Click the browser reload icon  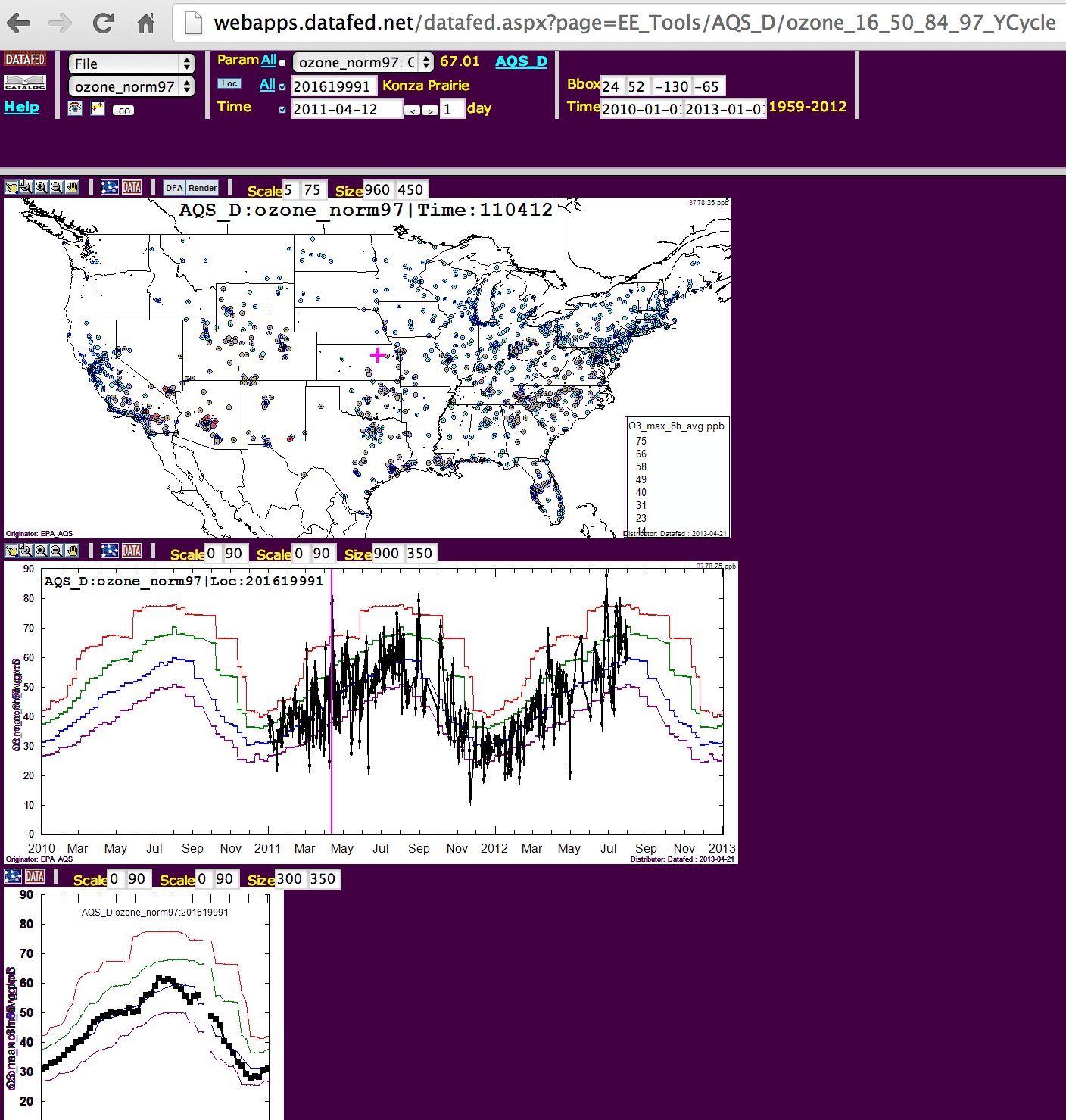coord(103,23)
